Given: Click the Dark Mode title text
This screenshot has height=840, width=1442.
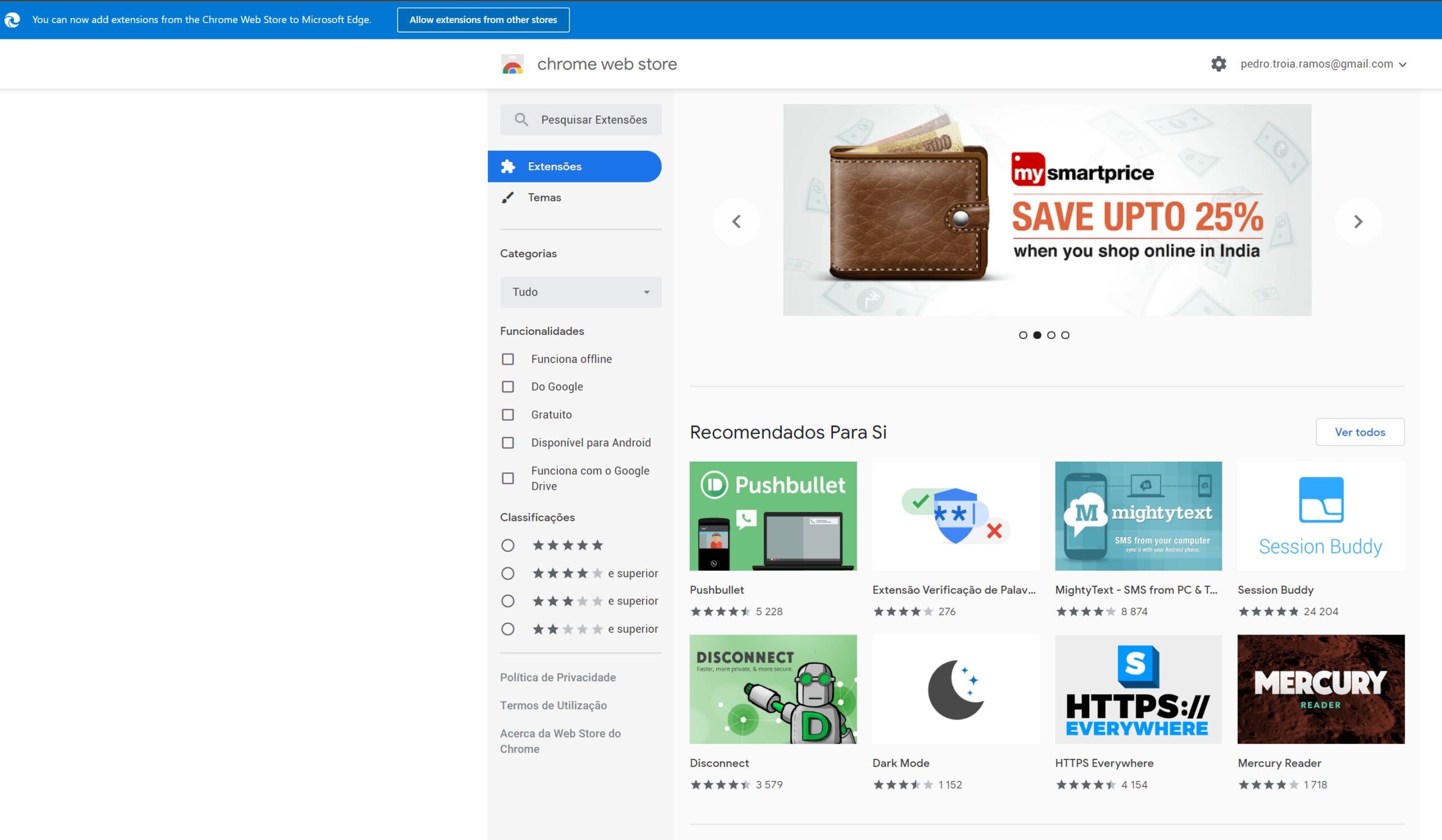Looking at the screenshot, I should 901,763.
